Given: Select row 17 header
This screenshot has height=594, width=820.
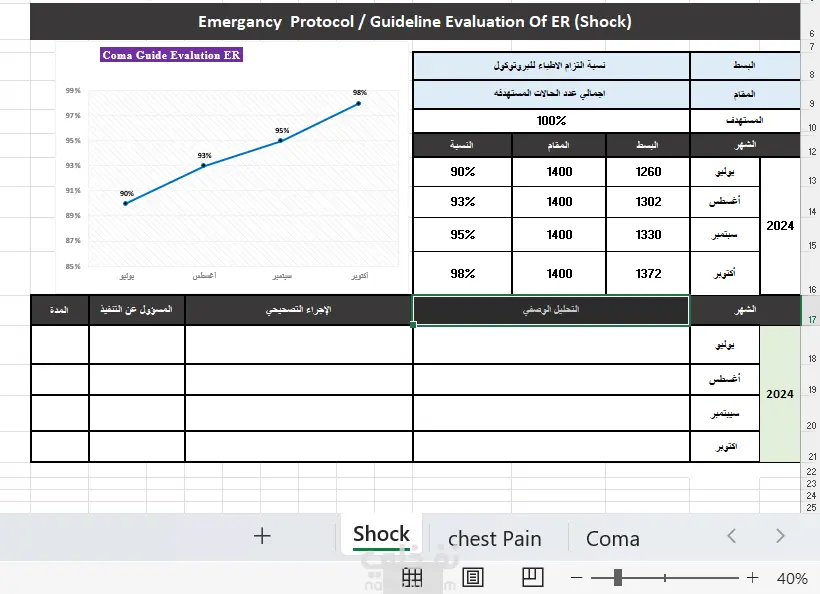Looking at the screenshot, I should click(x=811, y=319).
